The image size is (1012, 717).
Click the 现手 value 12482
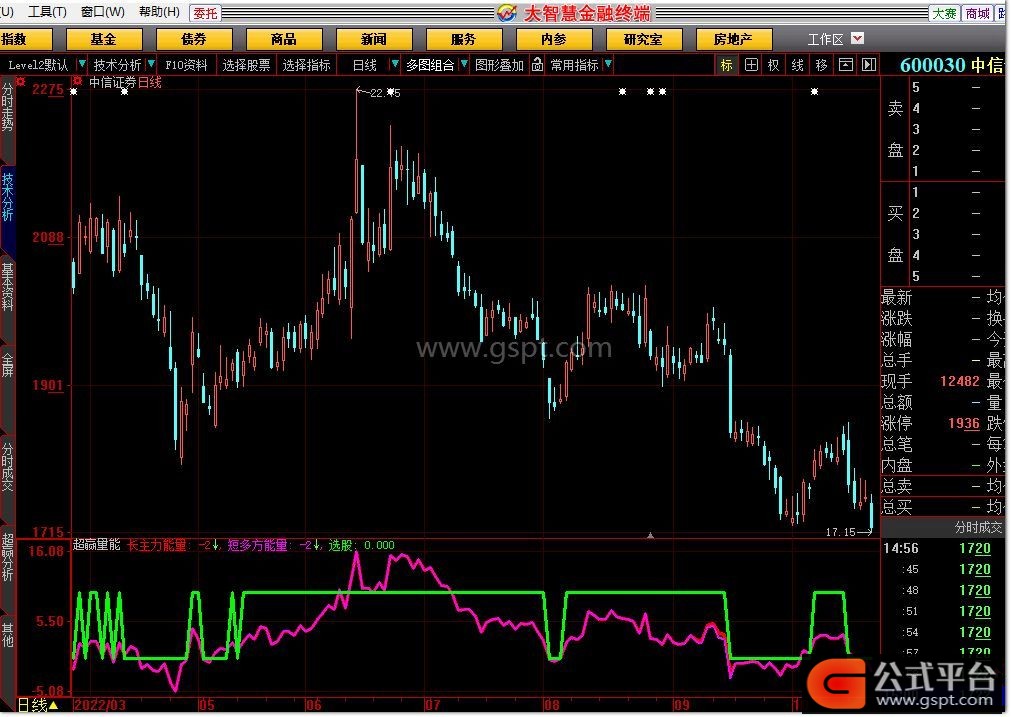(x=960, y=381)
